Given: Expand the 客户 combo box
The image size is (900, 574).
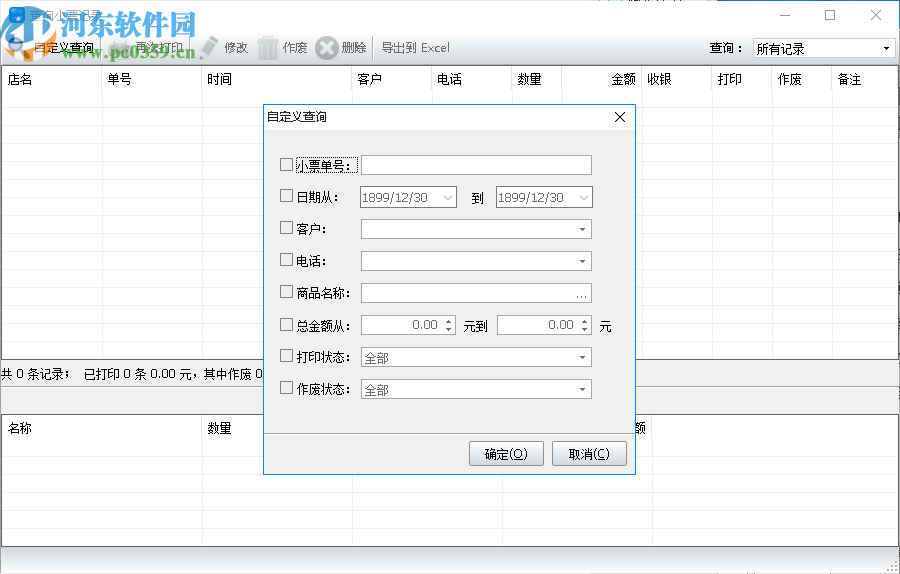Looking at the screenshot, I should coord(582,230).
